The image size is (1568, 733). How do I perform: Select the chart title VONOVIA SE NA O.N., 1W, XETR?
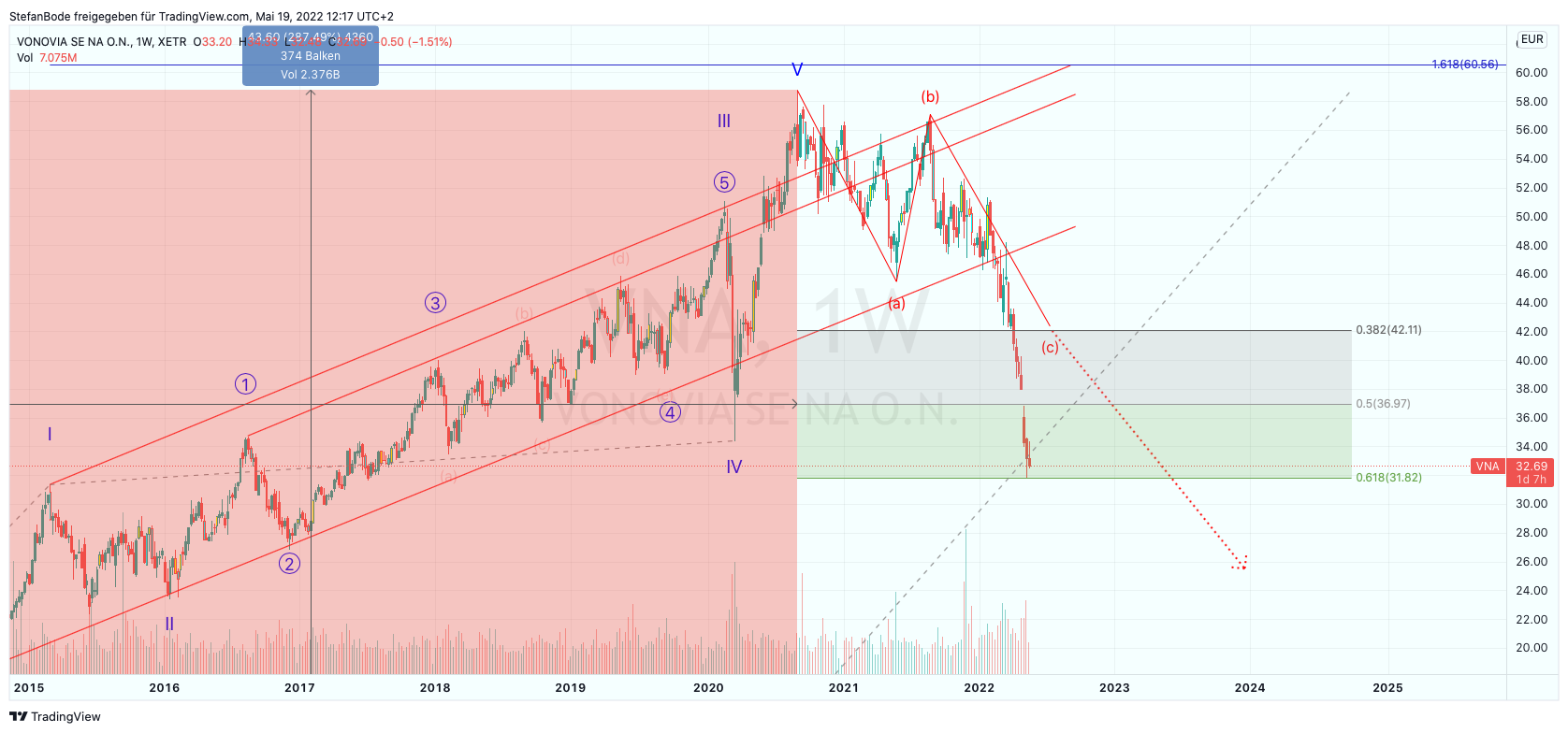click(102, 42)
